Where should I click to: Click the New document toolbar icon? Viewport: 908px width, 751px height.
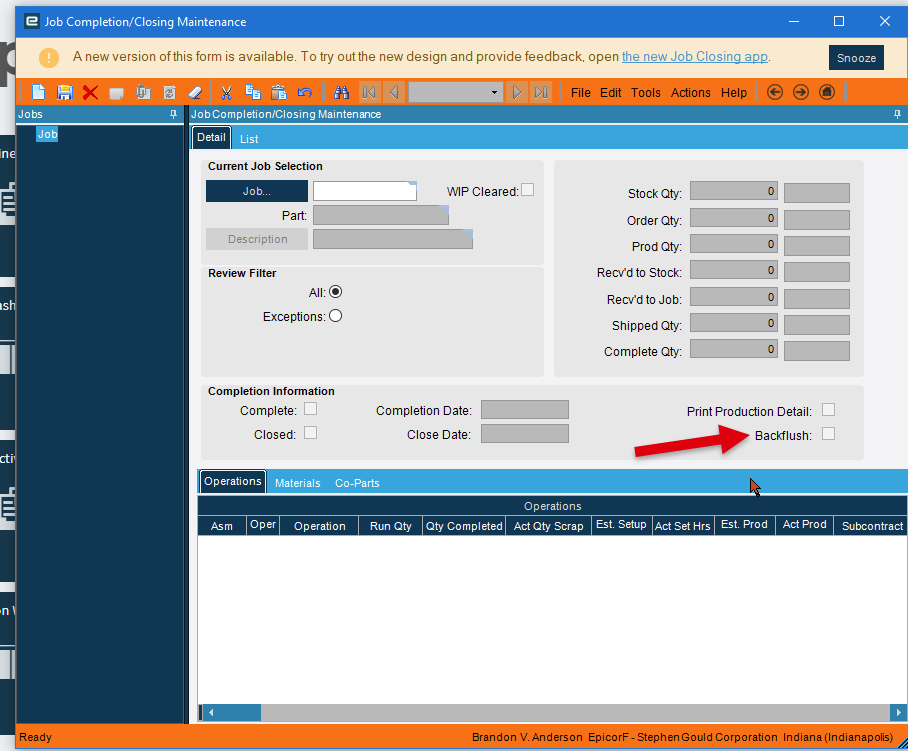coord(38,93)
